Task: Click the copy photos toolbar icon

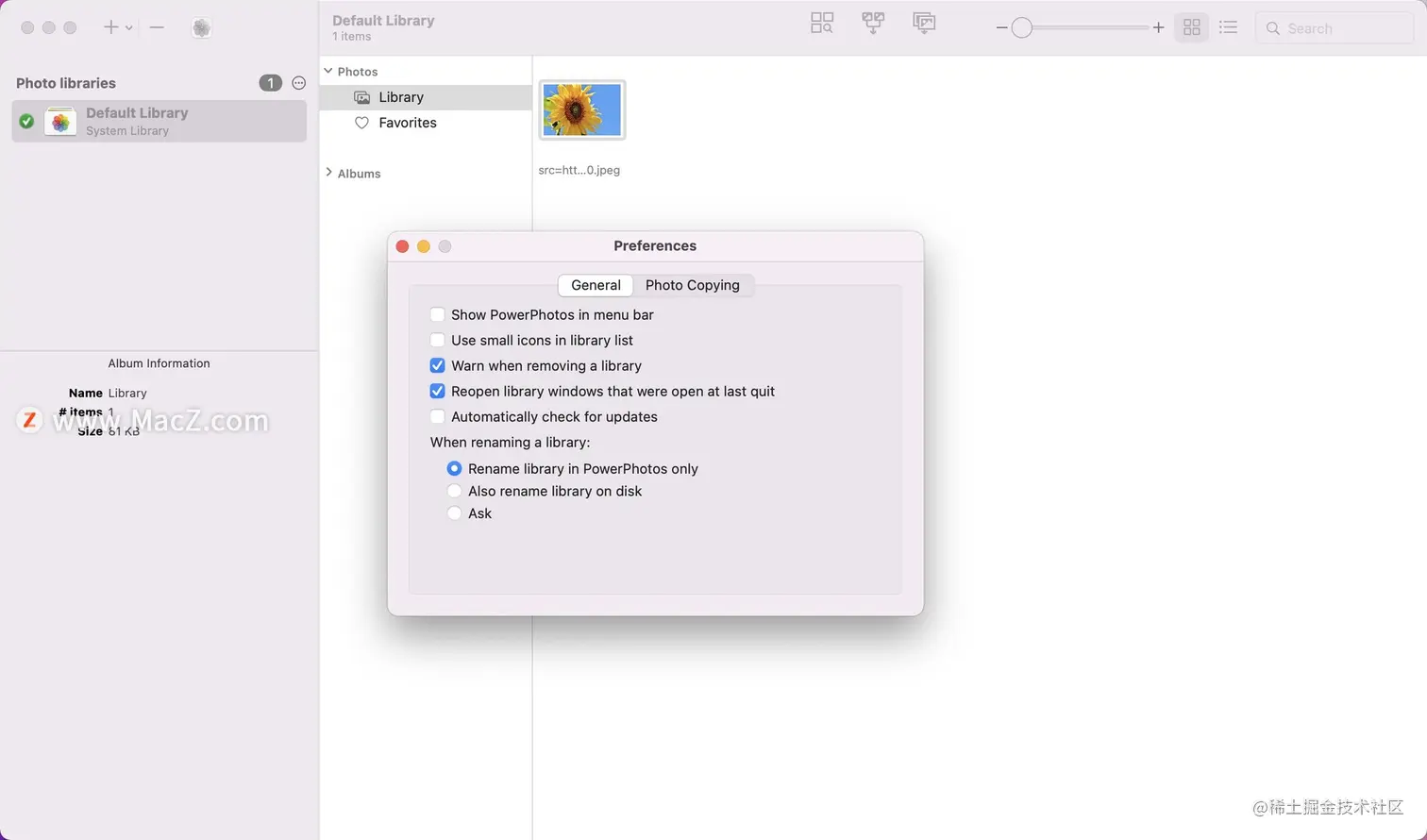Action: tap(924, 24)
